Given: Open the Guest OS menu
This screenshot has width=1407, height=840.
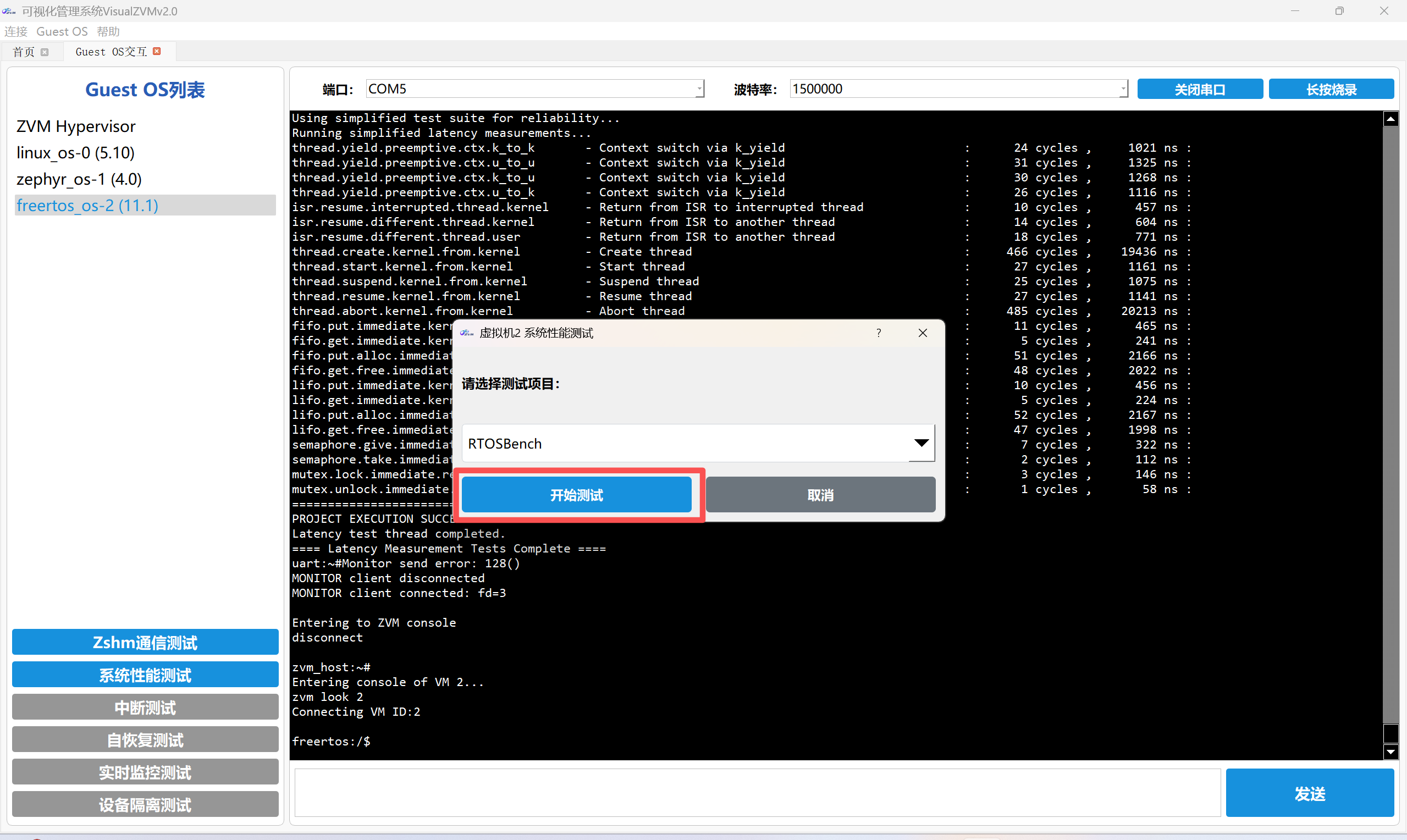Looking at the screenshot, I should pyautogui.click(x=62, y=32).
